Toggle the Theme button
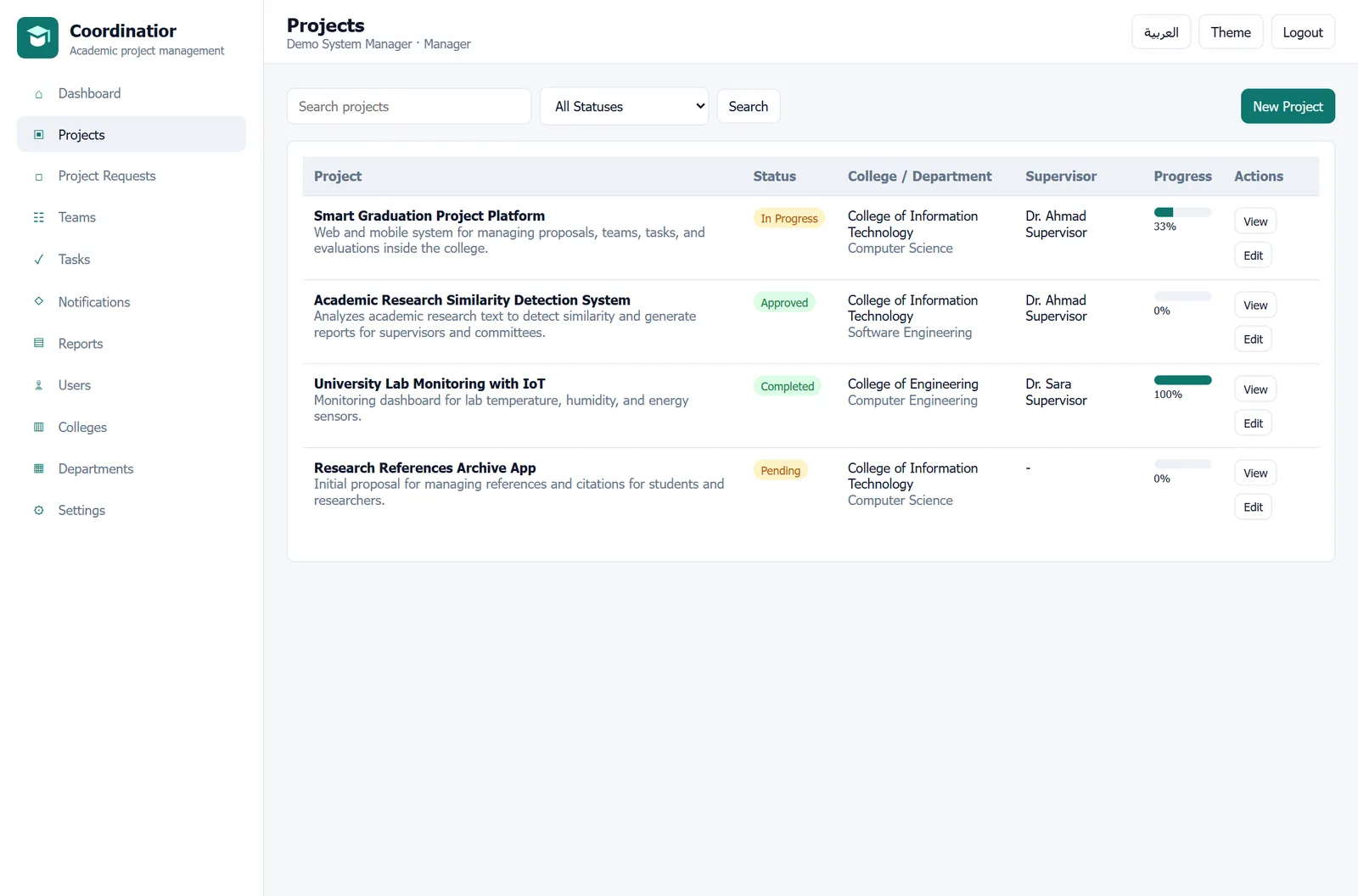This screenshot has width=1358, height=896. 1231,32
